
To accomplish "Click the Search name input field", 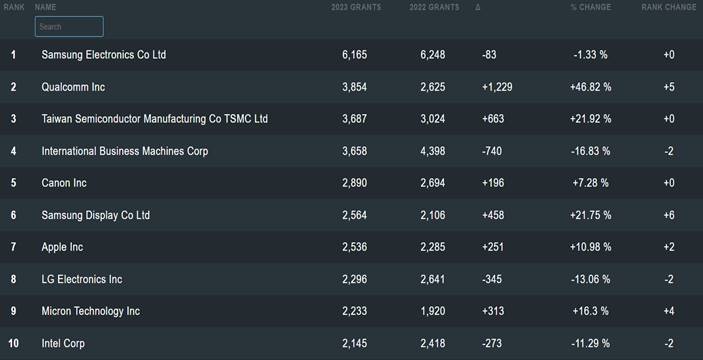I will [69, 26].
